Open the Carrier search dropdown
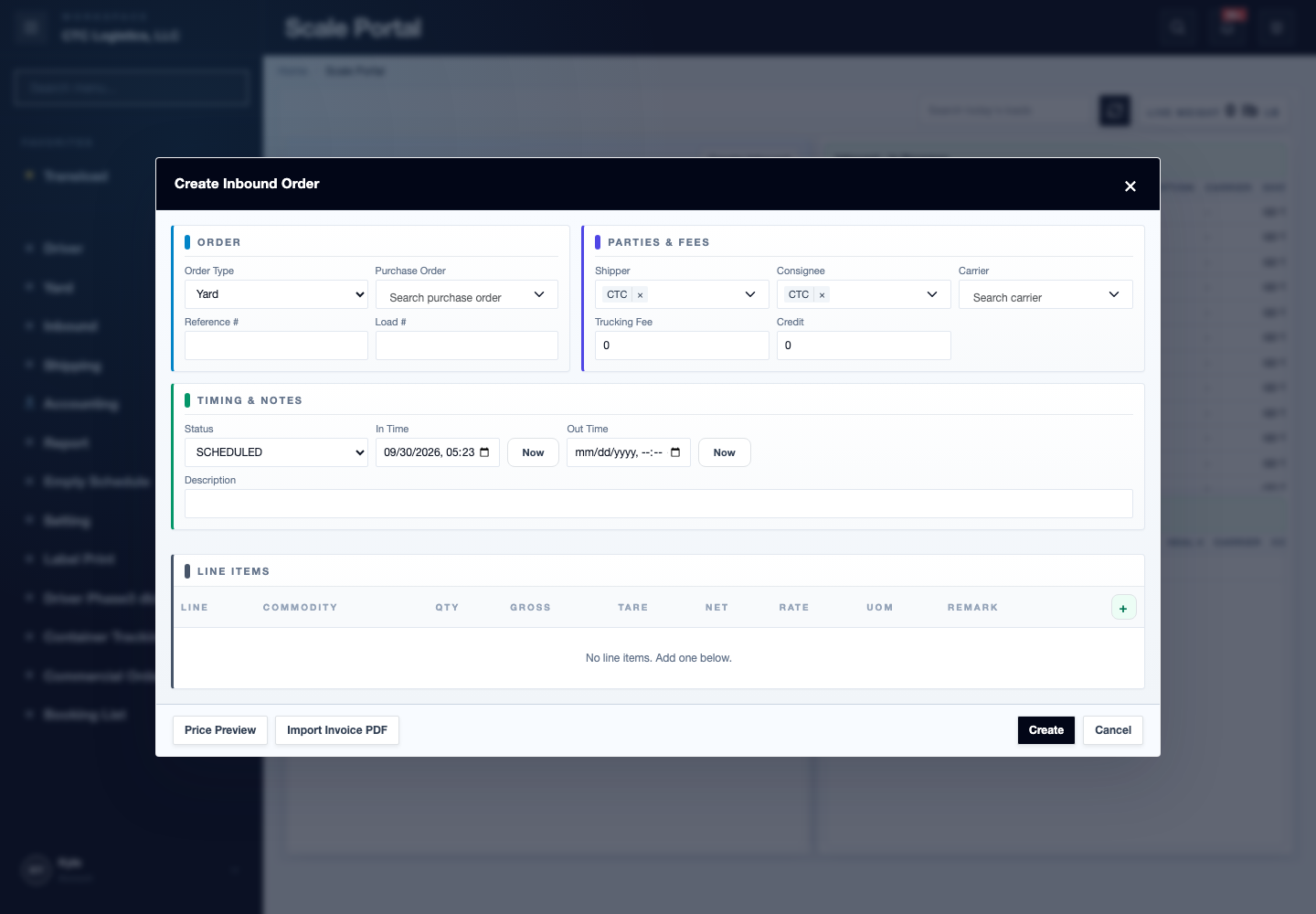Viewport: 1316px width, 914px height. click(x=1045, y=294)
